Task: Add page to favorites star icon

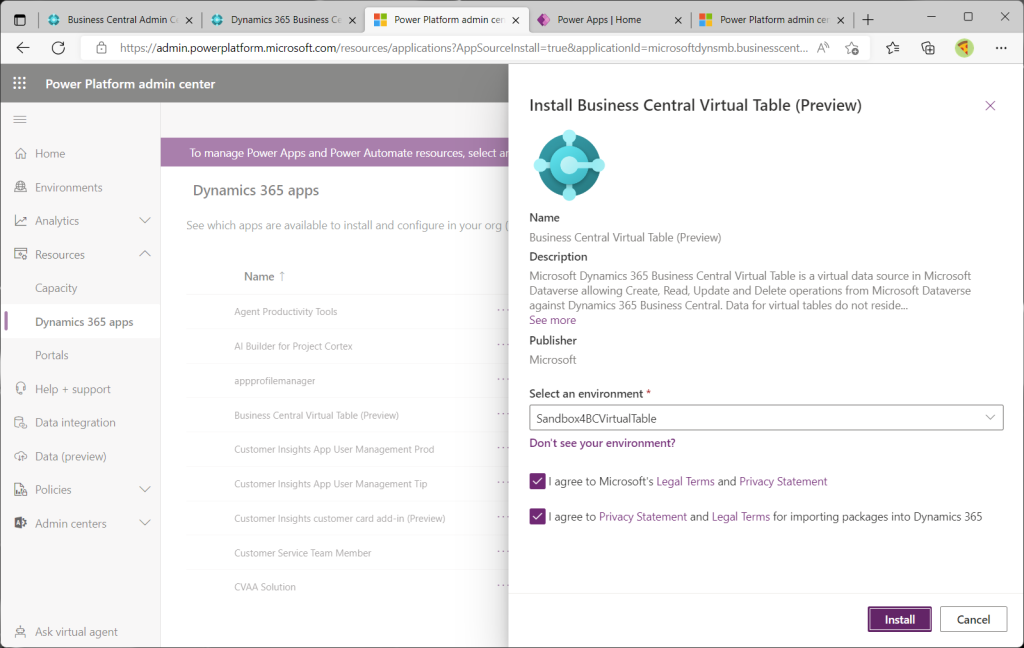Action: pyautogui.click(x=852, y=48)
